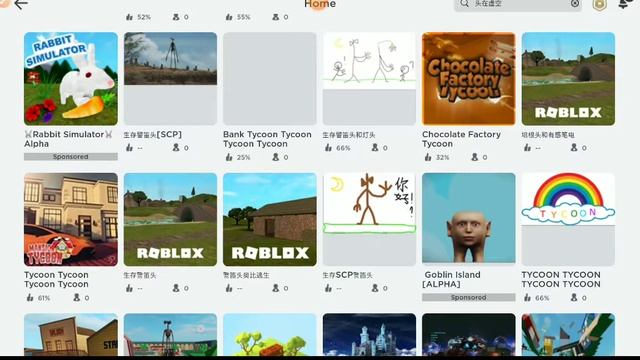Click the 32% like rating text
The height and width of the screenshot is (360, 640).
[442, 158]
